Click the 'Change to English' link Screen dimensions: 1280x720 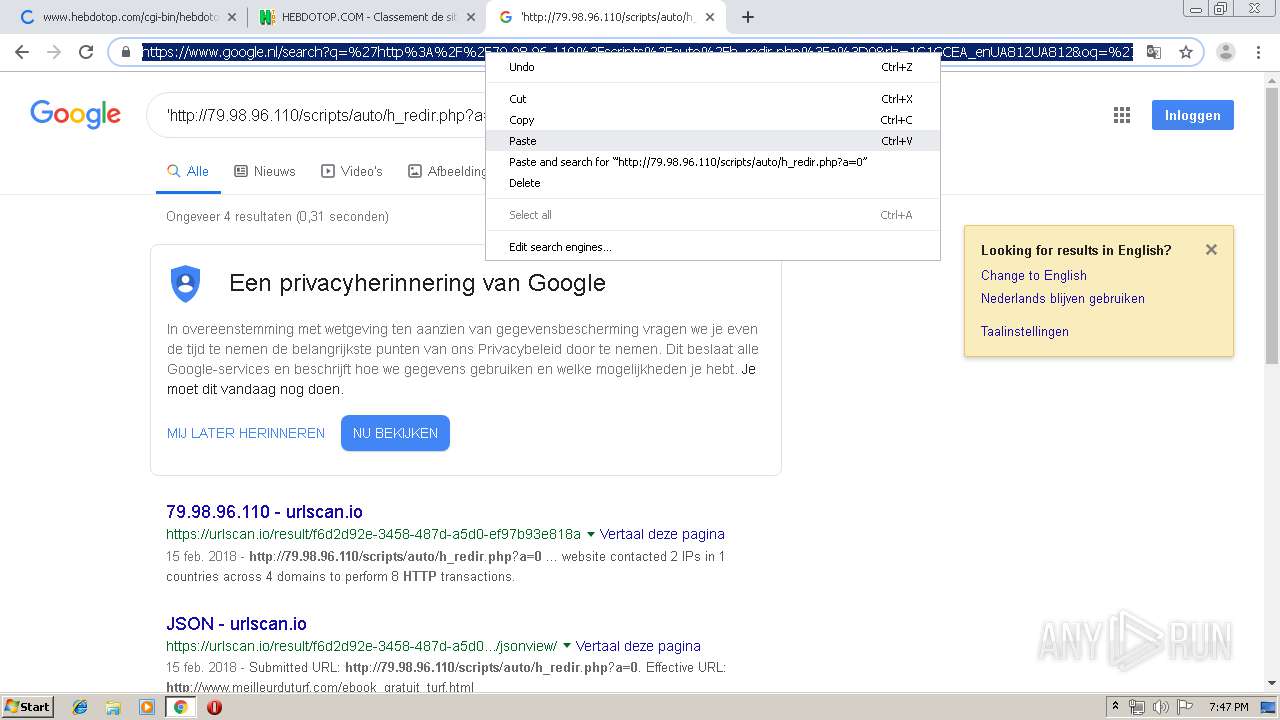pos(1033,275)
